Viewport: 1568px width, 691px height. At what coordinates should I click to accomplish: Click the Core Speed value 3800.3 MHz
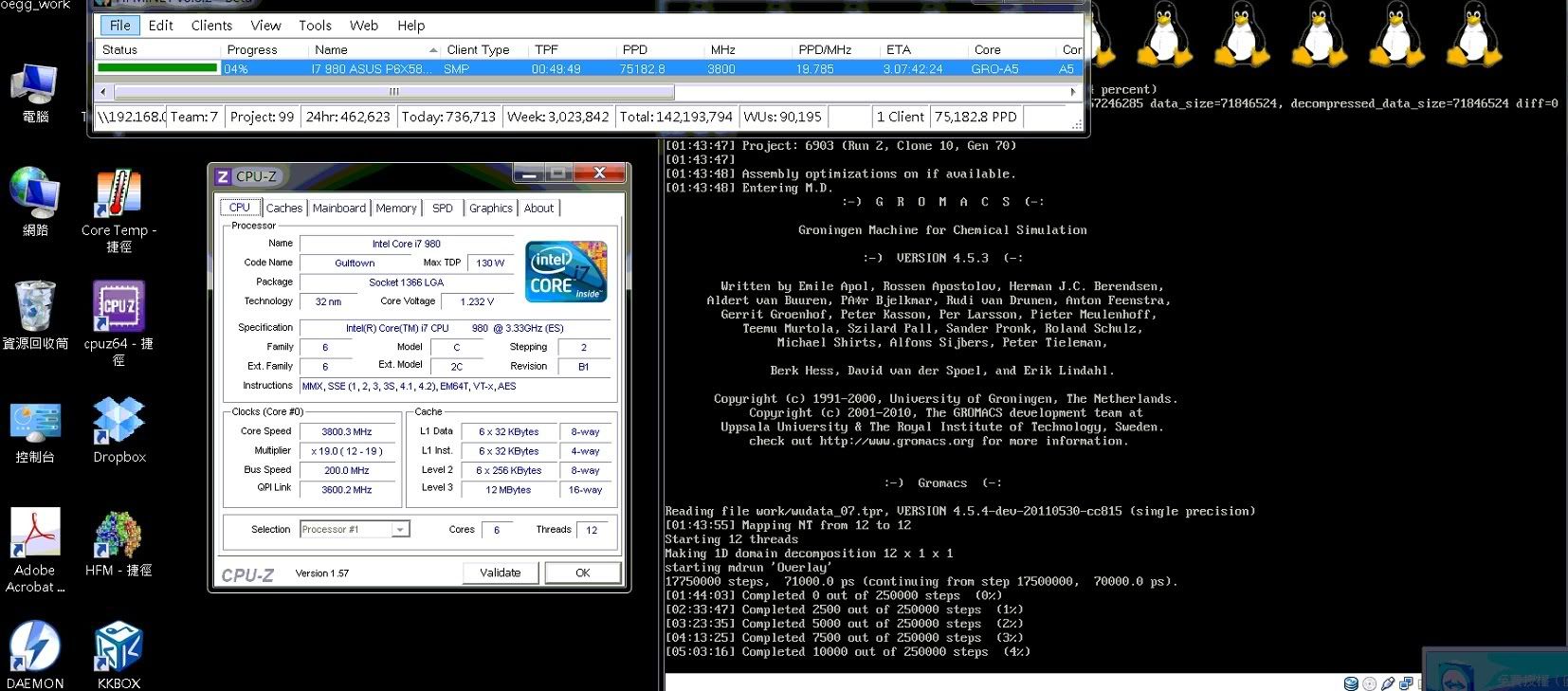coord(346,431)
